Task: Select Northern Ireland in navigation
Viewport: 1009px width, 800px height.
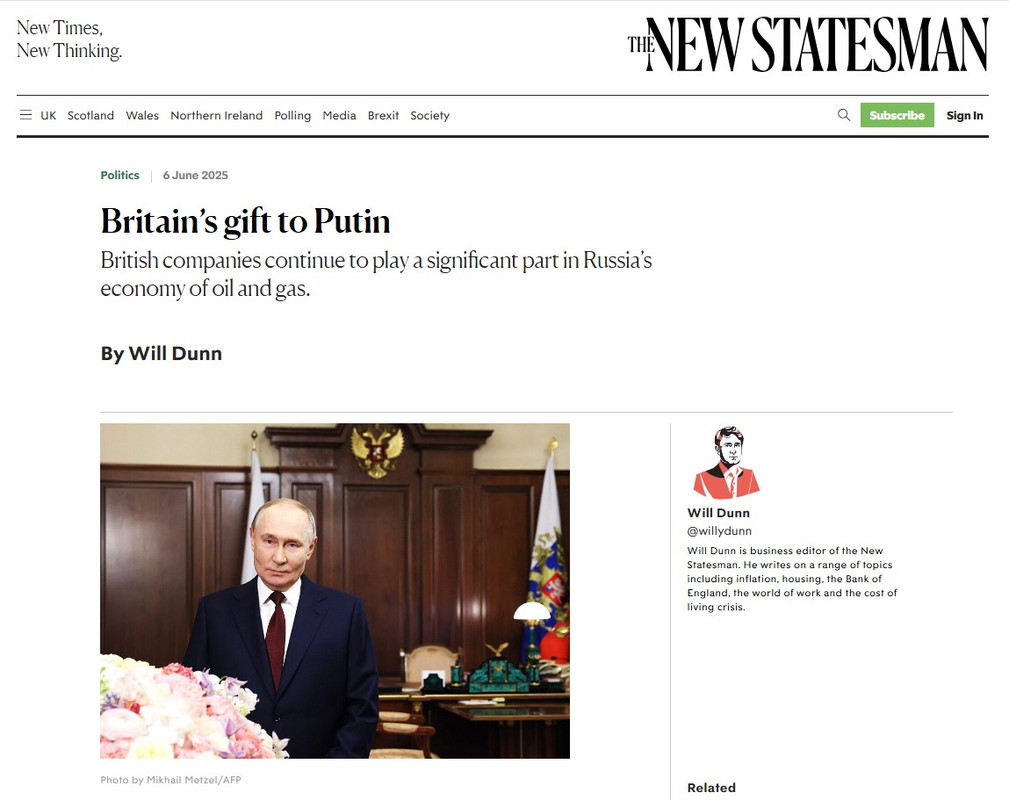Action: pos(216,115)
